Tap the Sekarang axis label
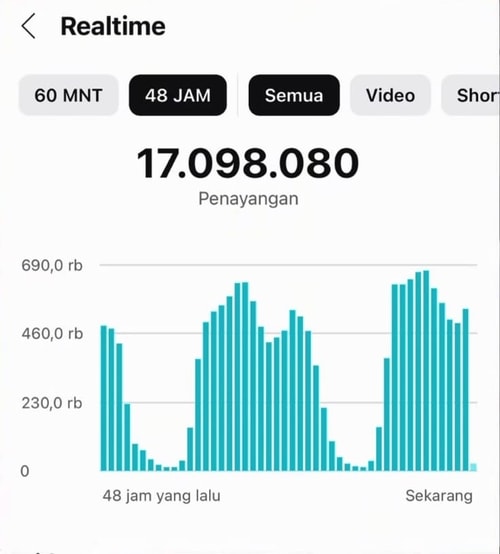This screenshot has width=500, height=554. click(439, 496)
